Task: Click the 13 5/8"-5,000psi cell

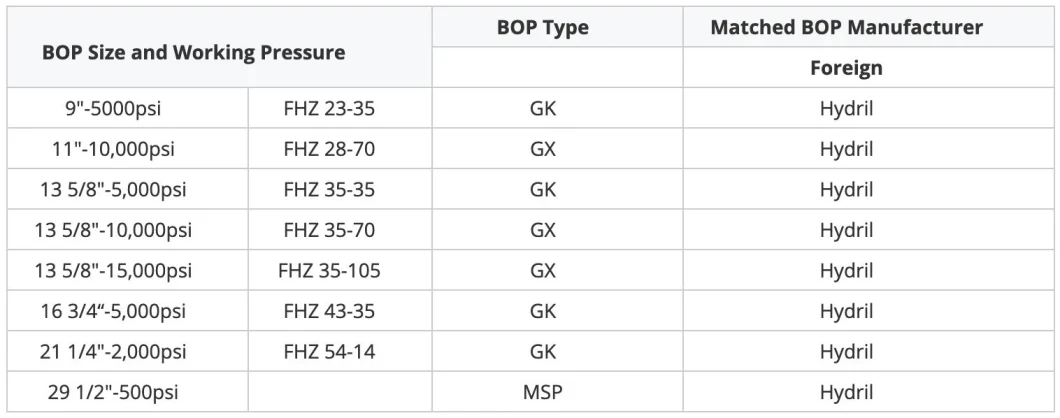Action: point(113,189)
